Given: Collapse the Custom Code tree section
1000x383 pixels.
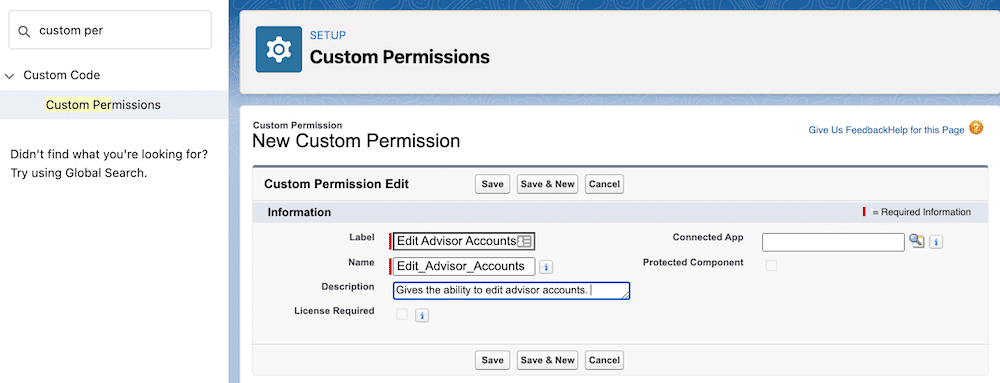Looking at the screenshot, I should click(x=9, y=76).
